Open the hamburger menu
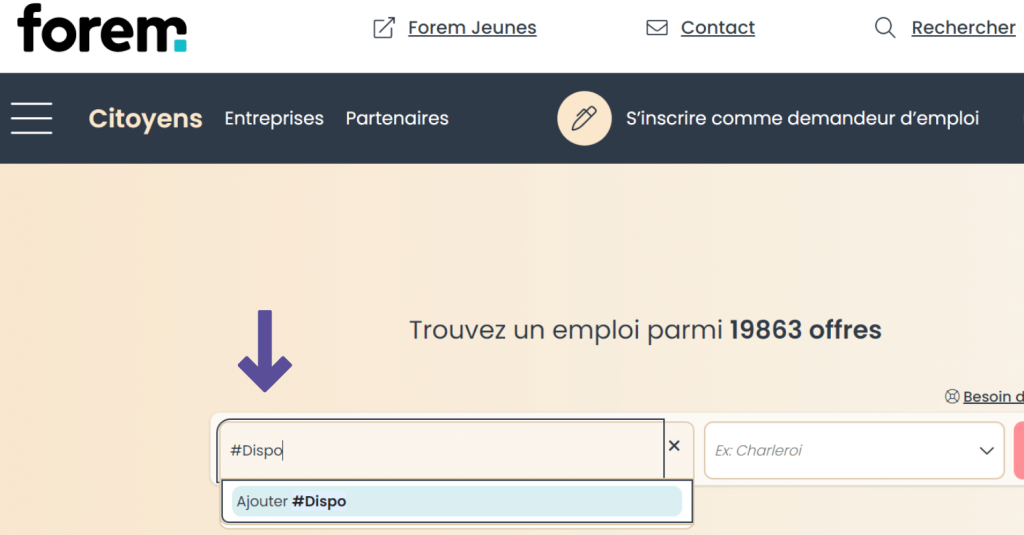 coord(32,118)
